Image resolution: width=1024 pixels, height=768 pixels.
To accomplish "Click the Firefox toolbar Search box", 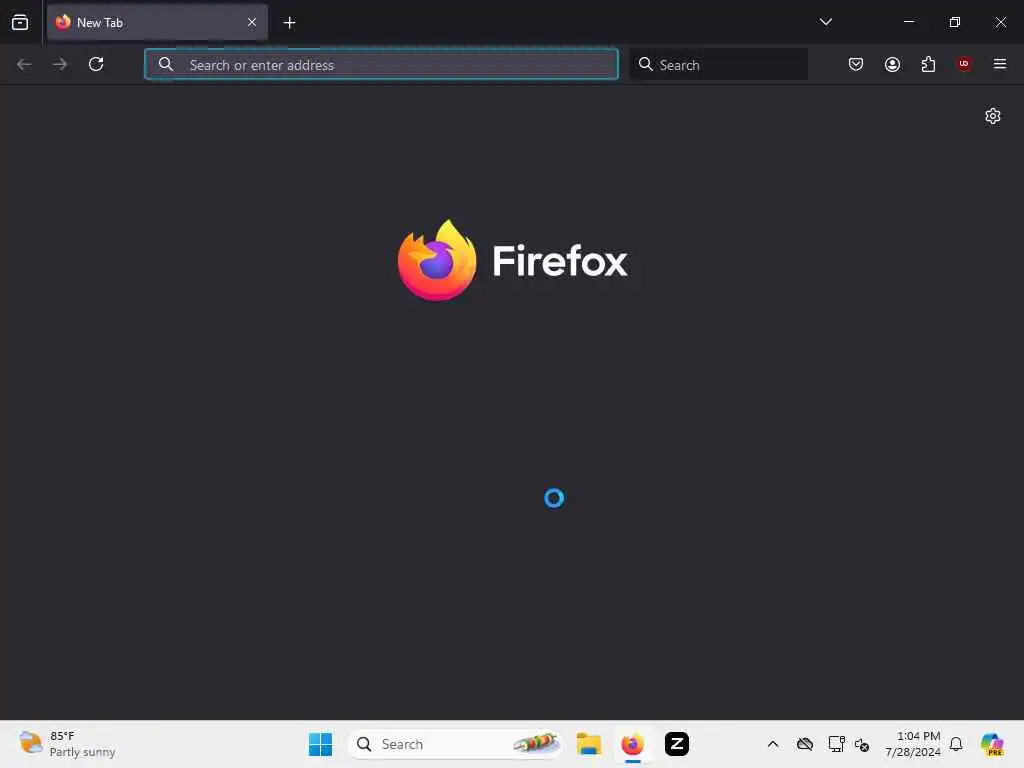I will click(719, 65).
